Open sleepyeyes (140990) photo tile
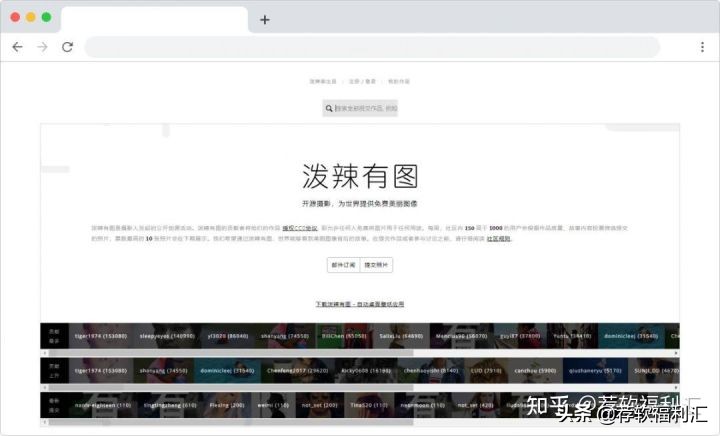The height and width of the screenshot is (436, 720). click(167, 336)
